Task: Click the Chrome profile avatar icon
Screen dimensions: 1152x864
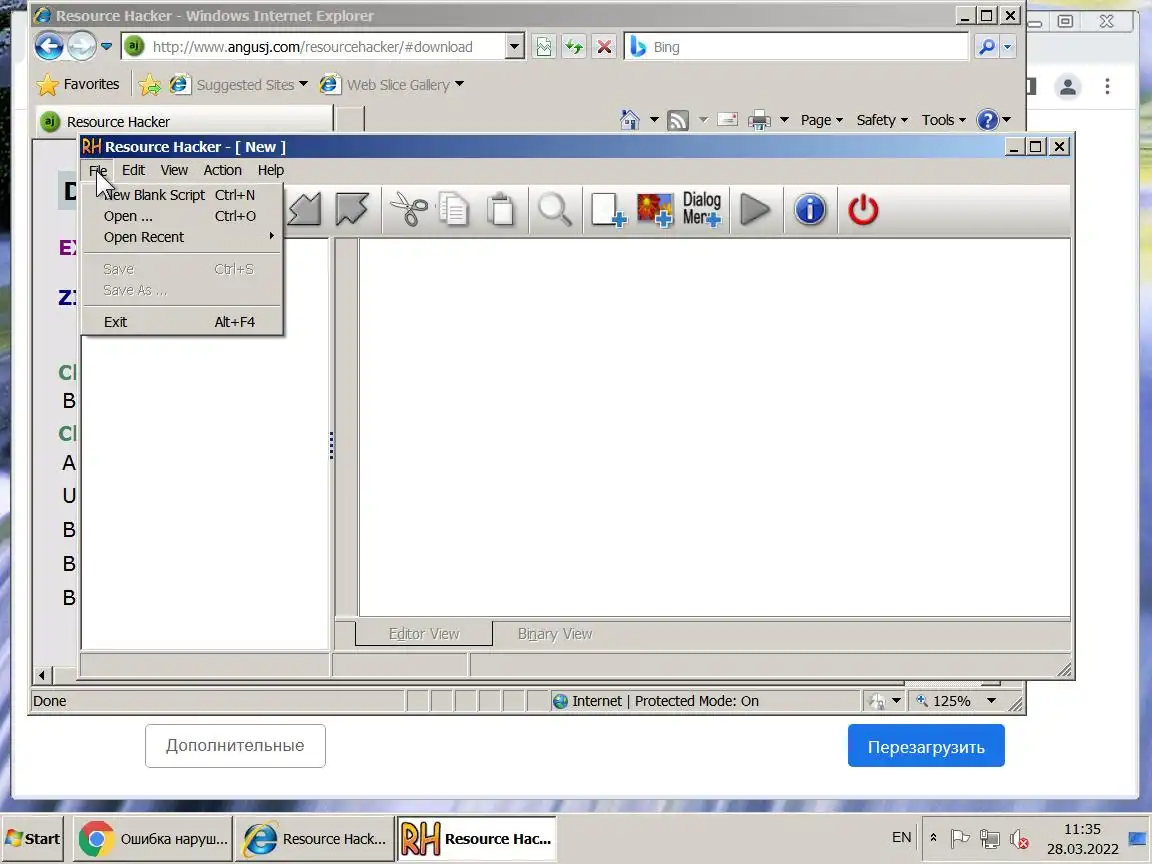Action: coord(1068,87)
